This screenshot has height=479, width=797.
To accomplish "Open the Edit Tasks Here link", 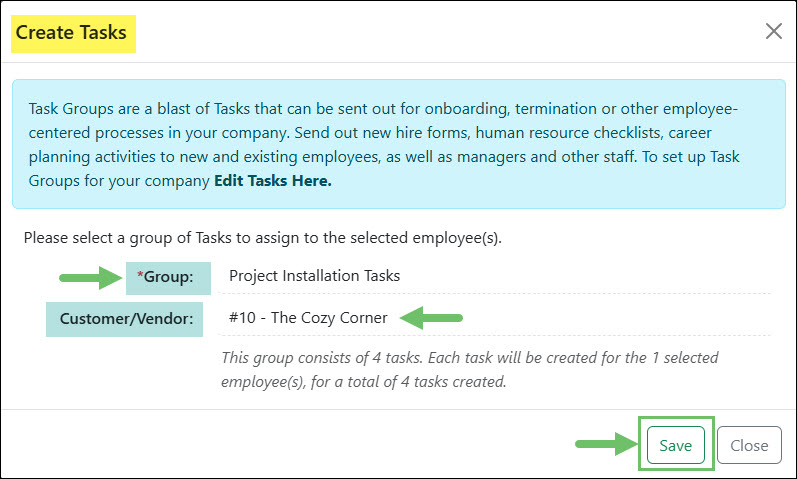I will coord(272,182).
